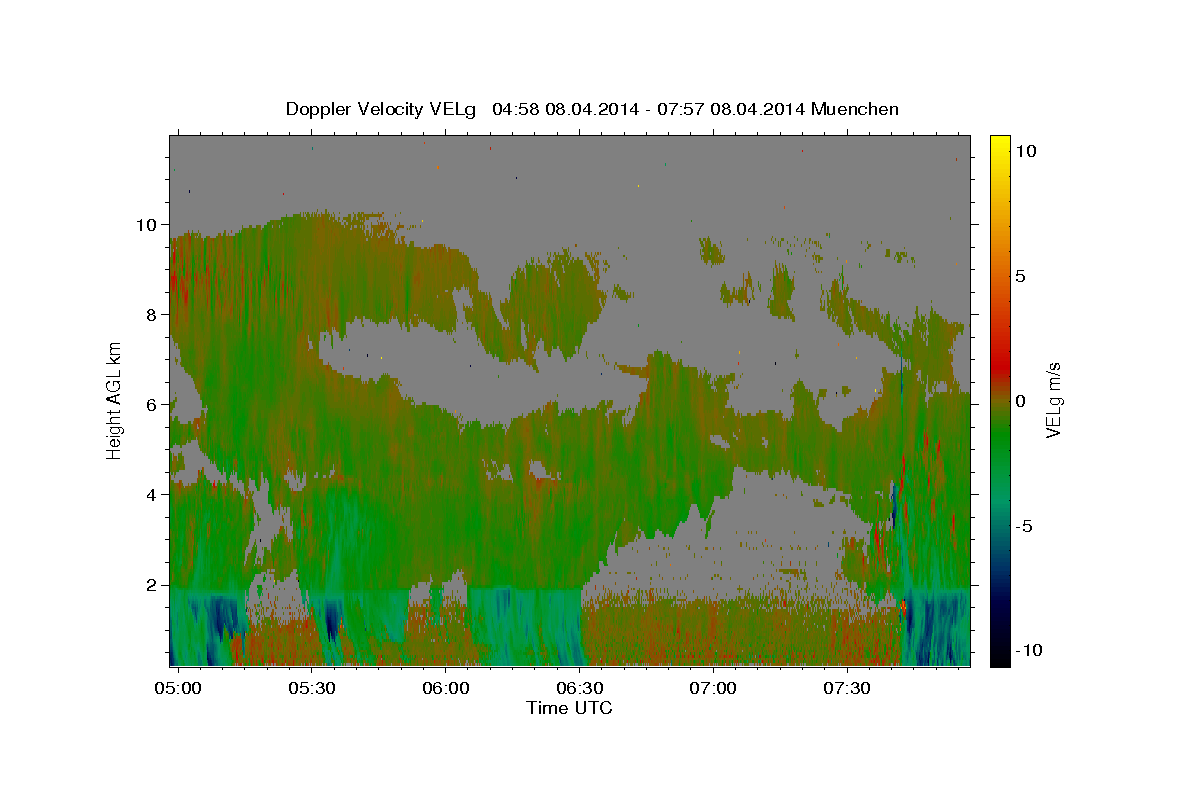Click the colorbar tick label 0
The height and width of the screenshot is (800, 1200).
pos(1021,401)
